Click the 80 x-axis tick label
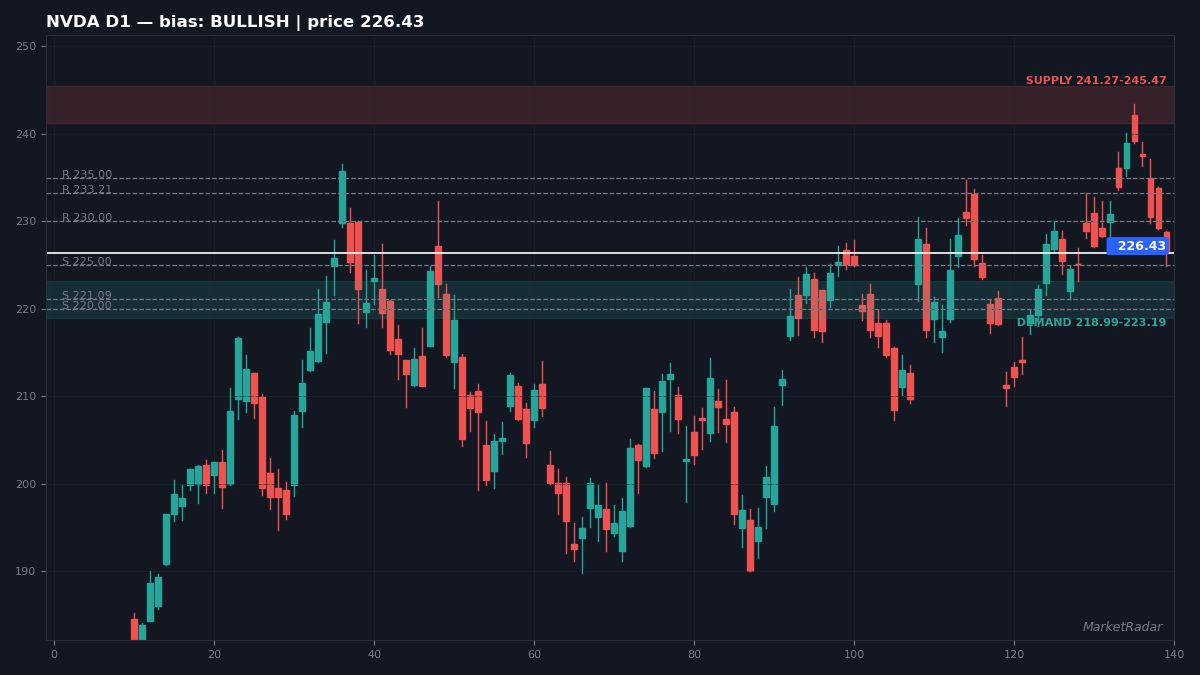This screenshot has height=675, width=1200. 694,654
